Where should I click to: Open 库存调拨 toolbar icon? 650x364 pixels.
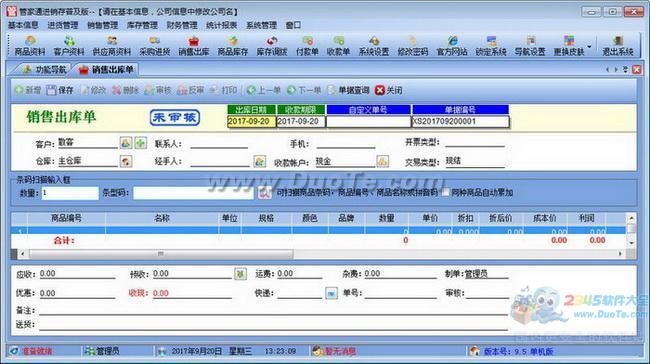pyautogui.click(x=272, y=46)
